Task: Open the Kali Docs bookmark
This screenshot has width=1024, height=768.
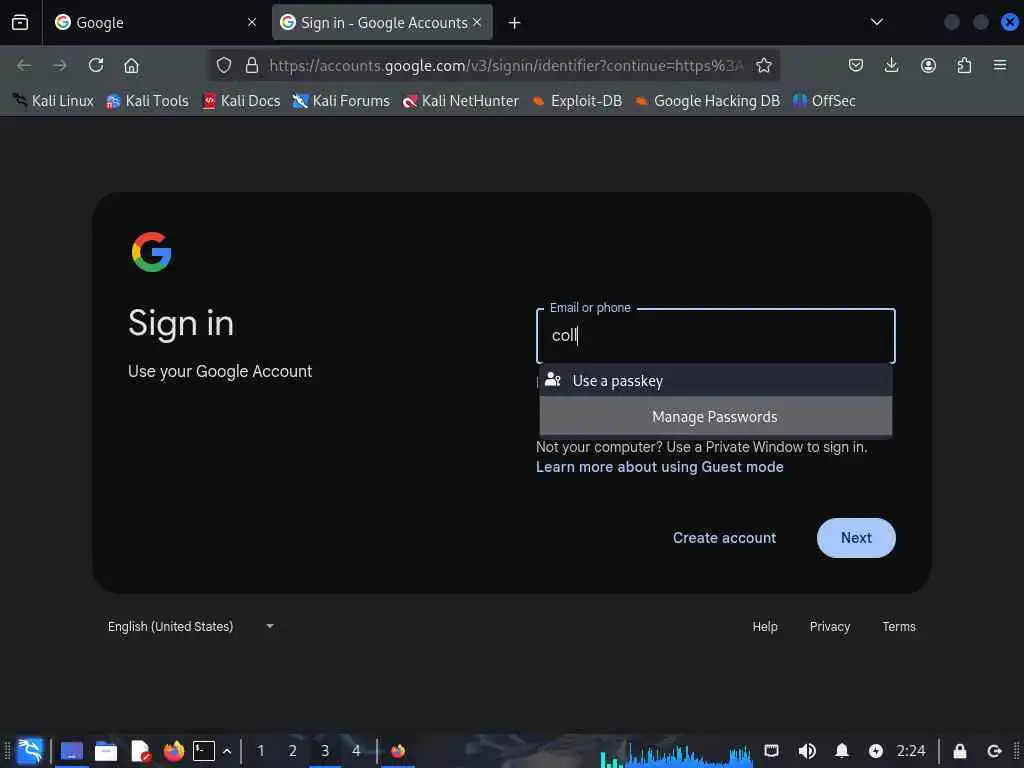Action: click(x=241, y=101)
